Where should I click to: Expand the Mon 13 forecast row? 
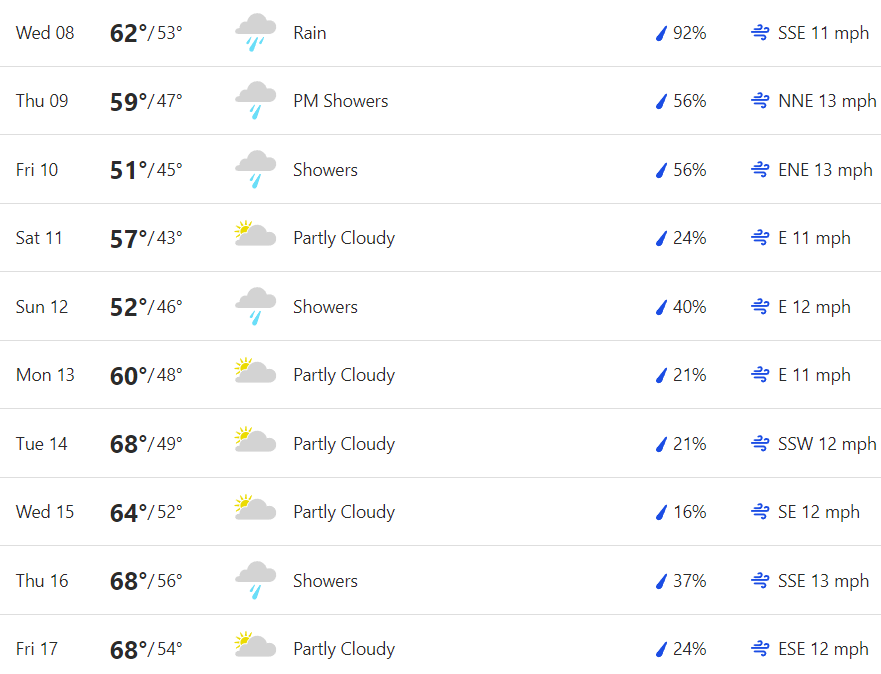[440, 375]
